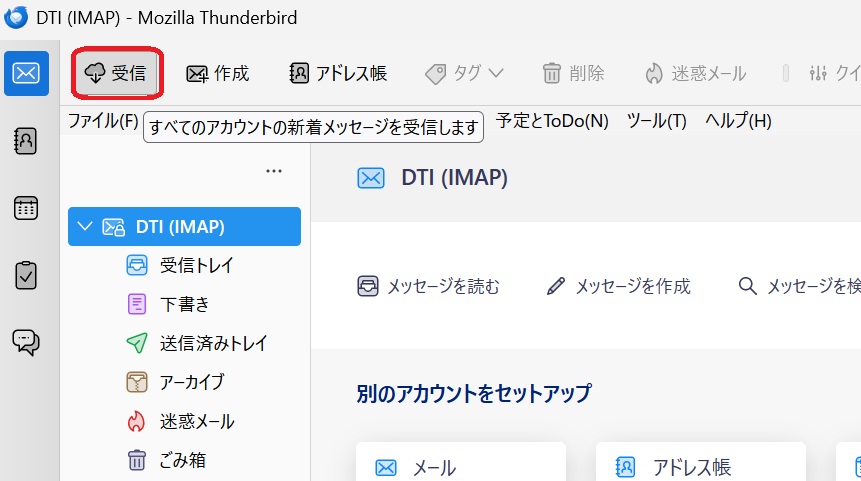The image size is (861, 481).
Task: Open Address Book space in sidebar
Action: click(26, 141)
